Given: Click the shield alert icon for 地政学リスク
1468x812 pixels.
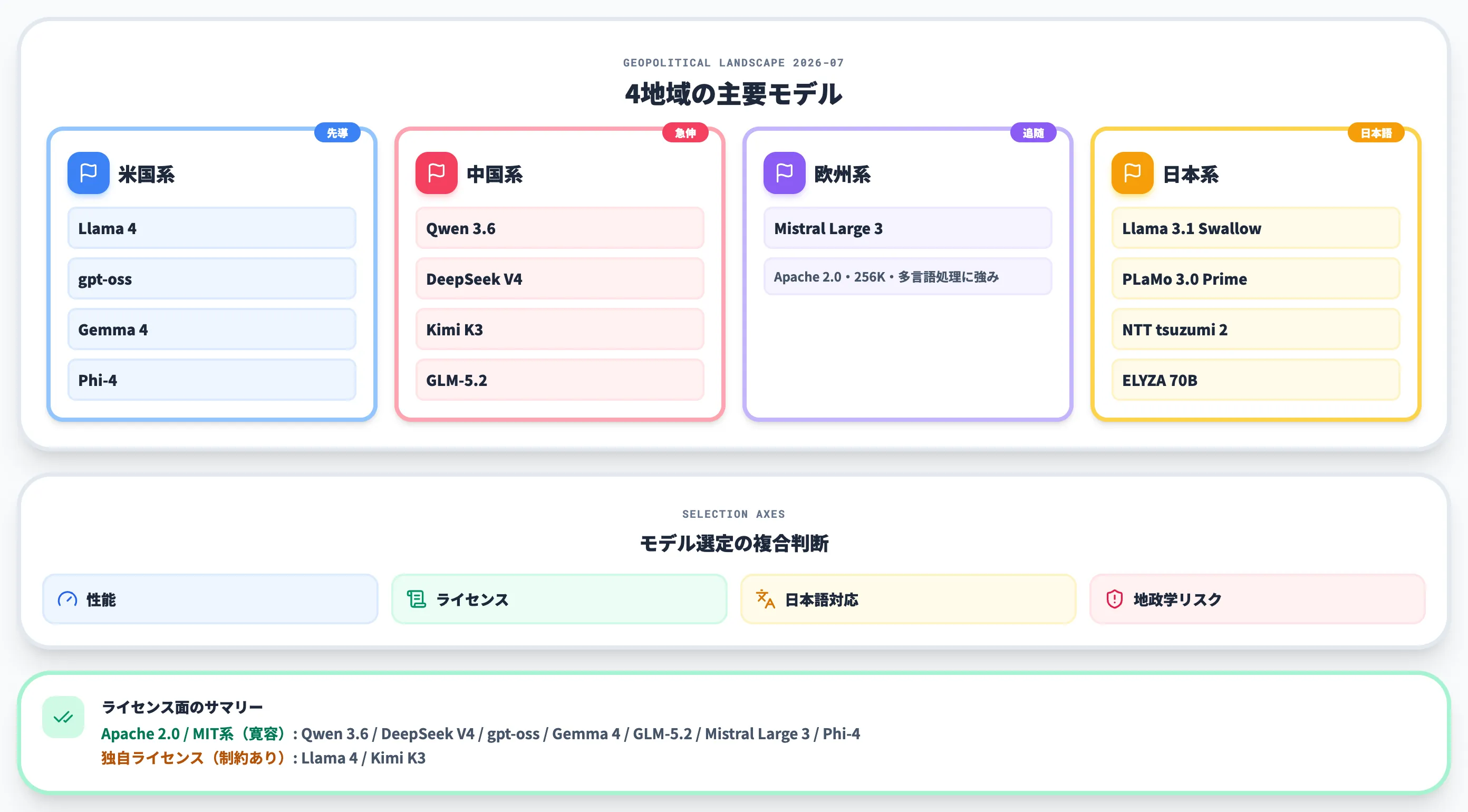Looking at the screenshot, I should [x=1114, y=599].
